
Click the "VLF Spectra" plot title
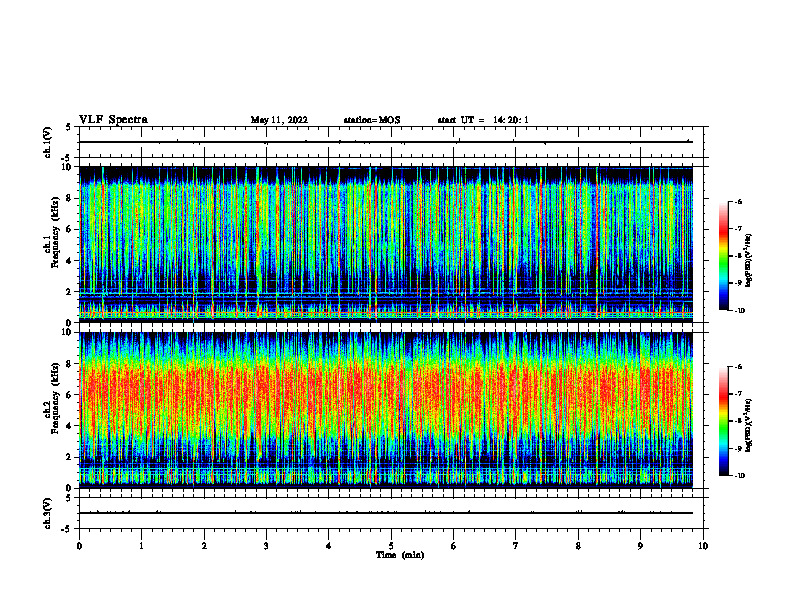coord(113,120)
